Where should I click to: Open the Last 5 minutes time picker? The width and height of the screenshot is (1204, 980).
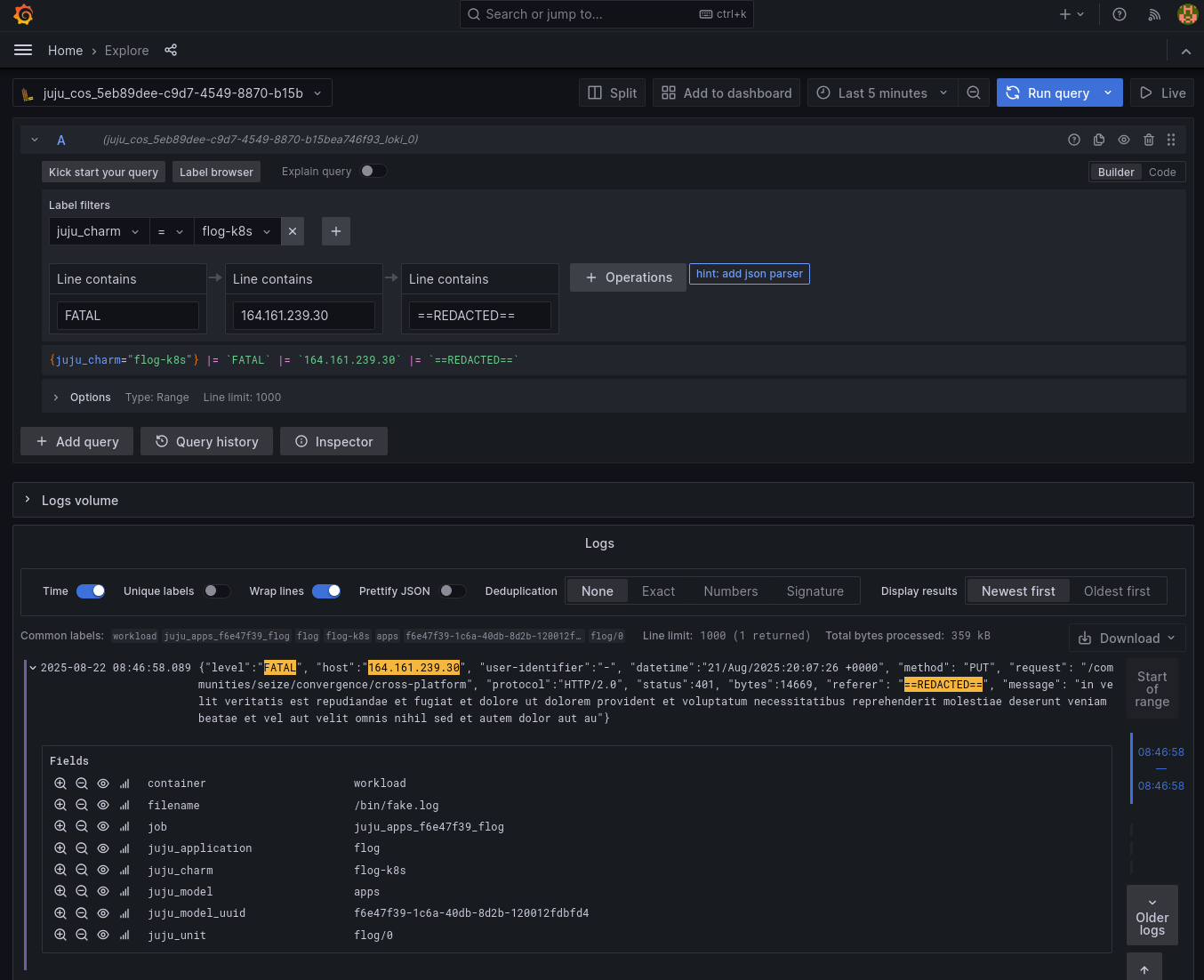[x=882, y=93]
